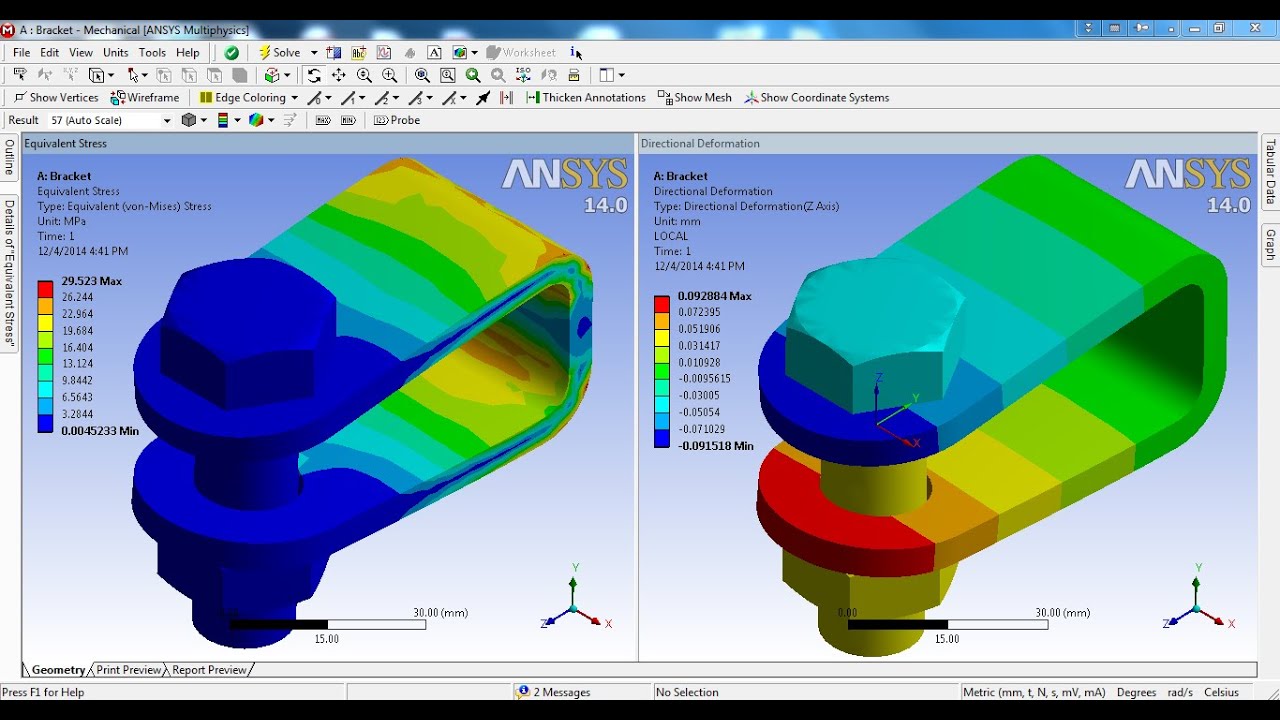Click the info 'i' icon in toolbar
1280x720 pixels.
tap(574, 52)
